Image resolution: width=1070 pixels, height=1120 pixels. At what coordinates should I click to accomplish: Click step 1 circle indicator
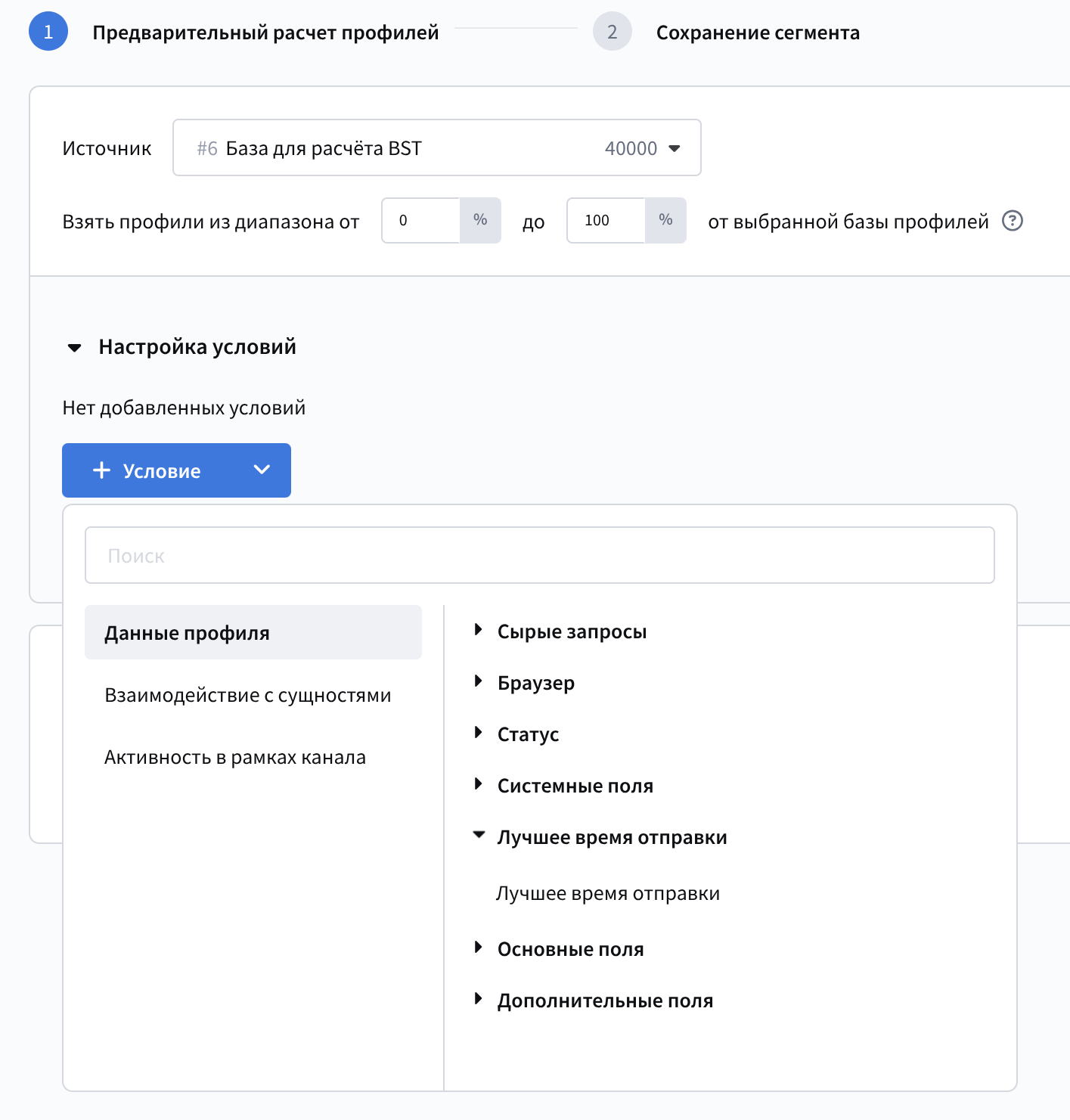(x=48, y=32)
